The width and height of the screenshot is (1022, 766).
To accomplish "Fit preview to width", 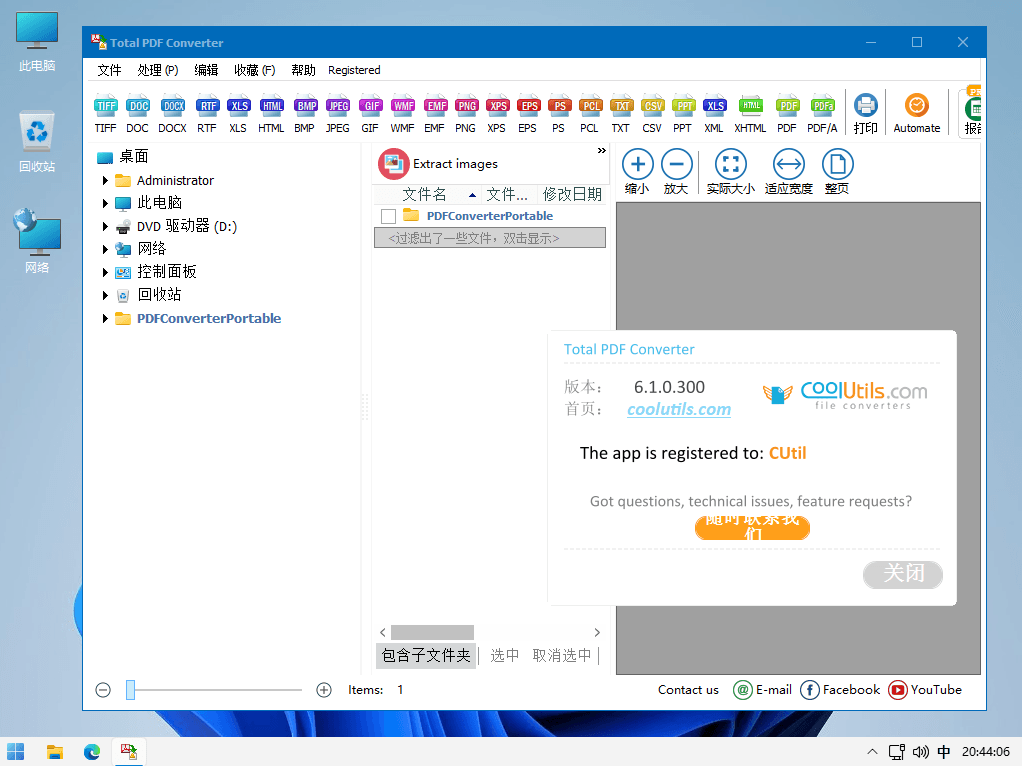I will click(x=789, y=171).
